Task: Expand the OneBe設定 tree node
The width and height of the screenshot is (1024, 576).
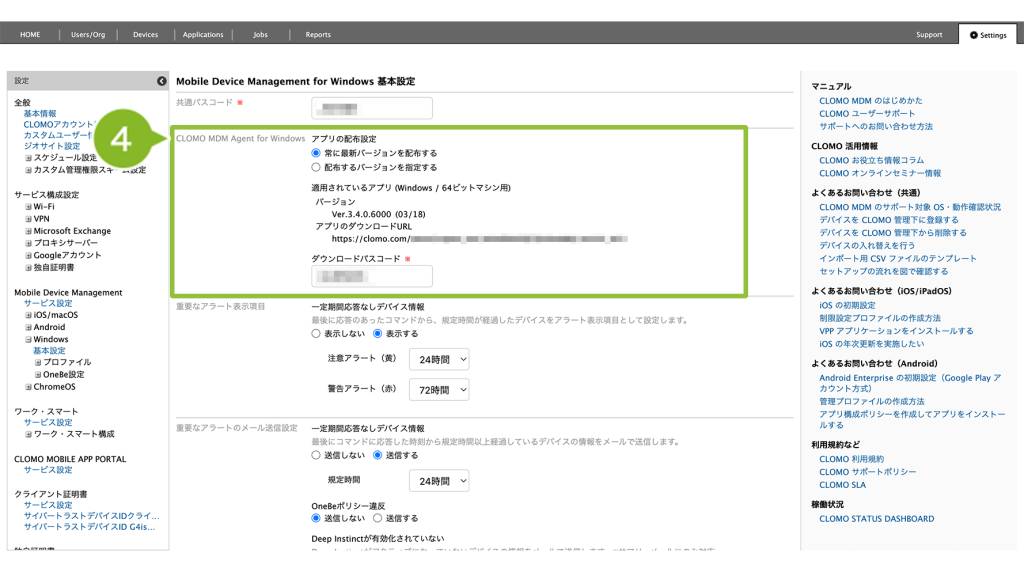Action: [38, 375]
